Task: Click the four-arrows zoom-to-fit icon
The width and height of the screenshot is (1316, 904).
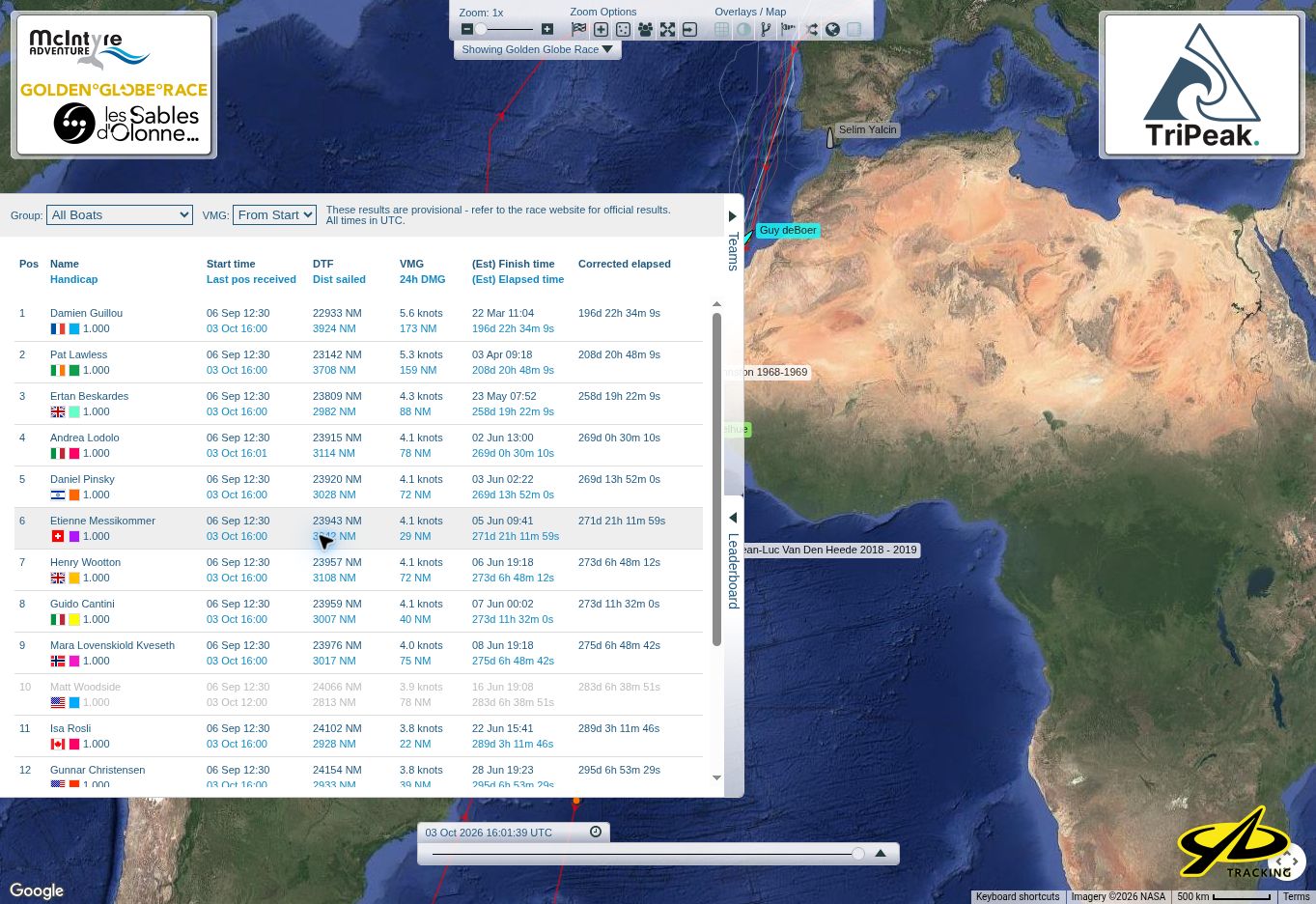Action: [667, 30]
